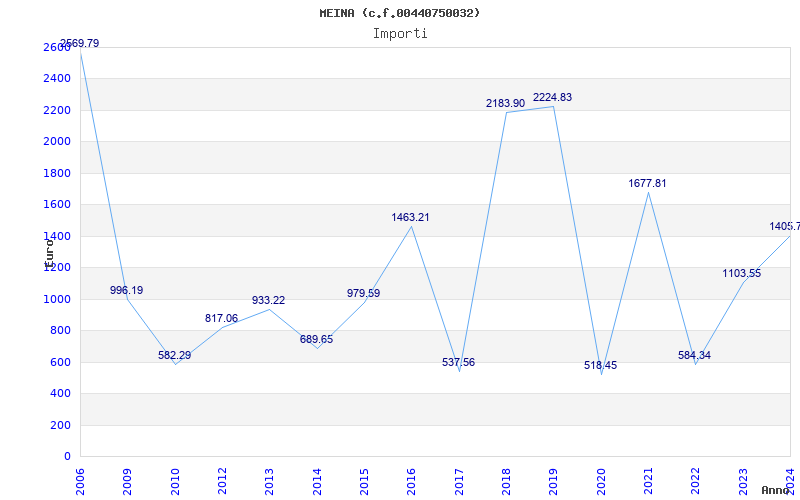Click the y-axis value 1600
The height and width of the screenshot is (500, 800).
[57, 205]
